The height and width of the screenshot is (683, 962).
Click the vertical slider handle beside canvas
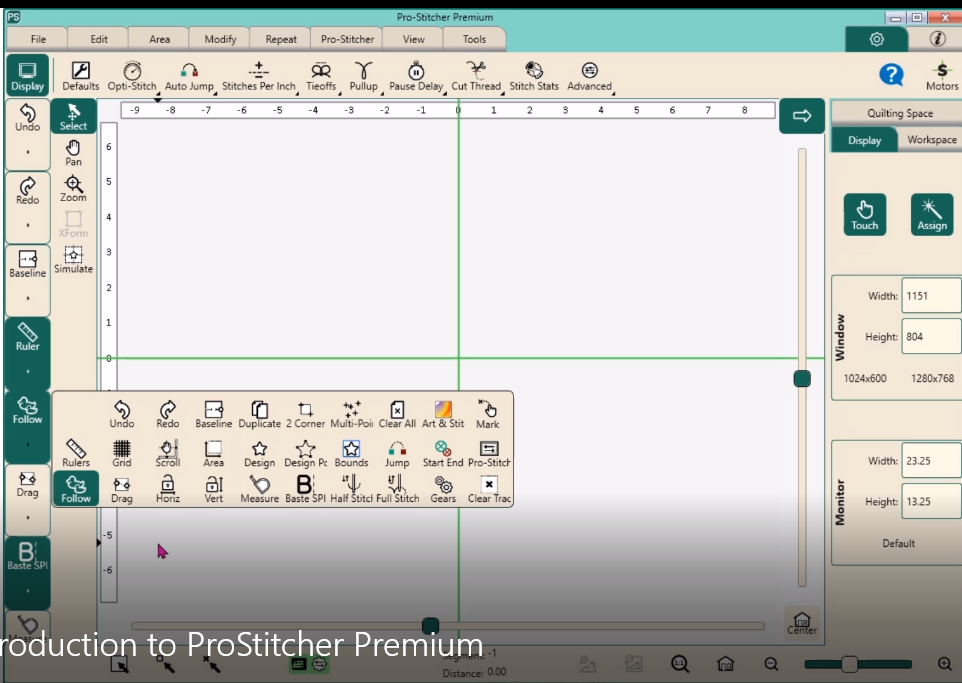point(802,379)
